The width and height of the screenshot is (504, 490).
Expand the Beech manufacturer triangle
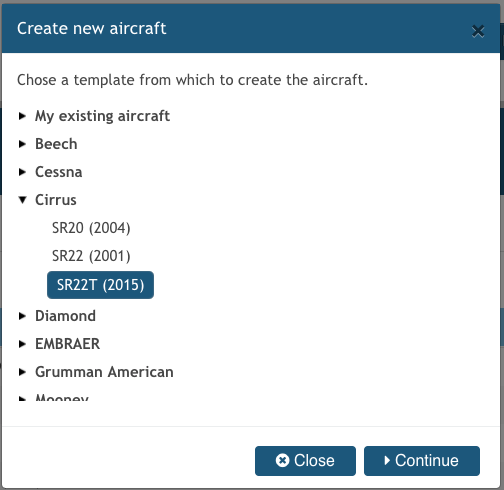pos(22,144)
